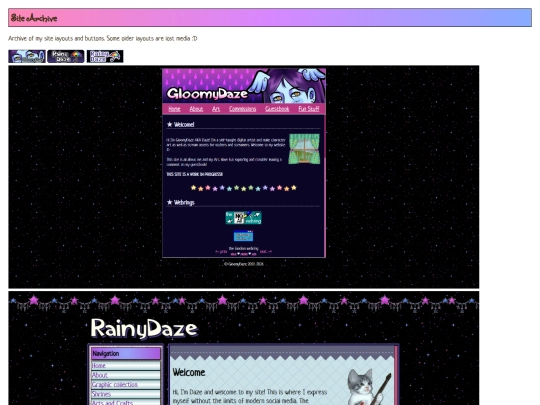Open Commissions in the GloomyDaze nav bar
The height and width of the screenshot is (405, 540).
242,109
